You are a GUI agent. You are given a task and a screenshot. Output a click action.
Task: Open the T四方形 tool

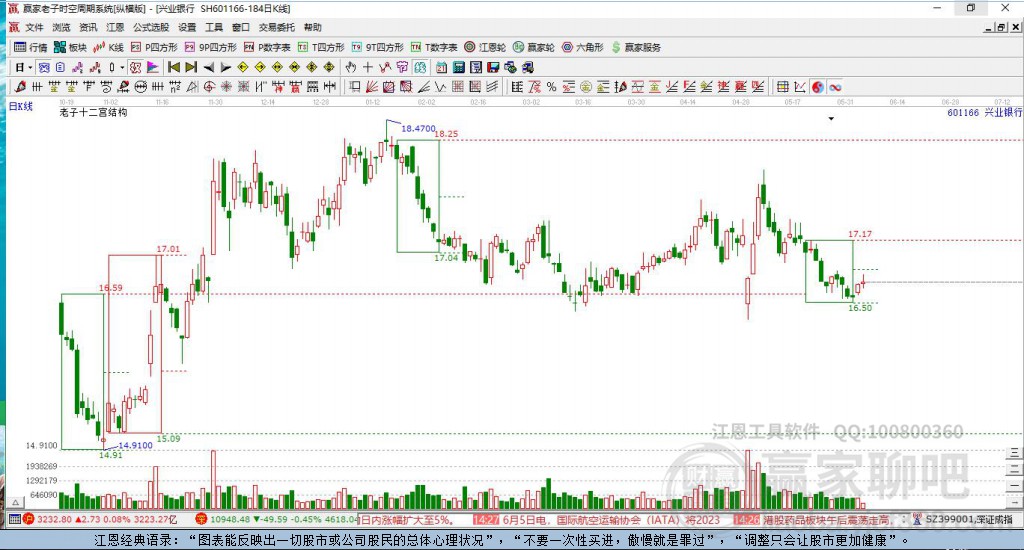point(321,47)
